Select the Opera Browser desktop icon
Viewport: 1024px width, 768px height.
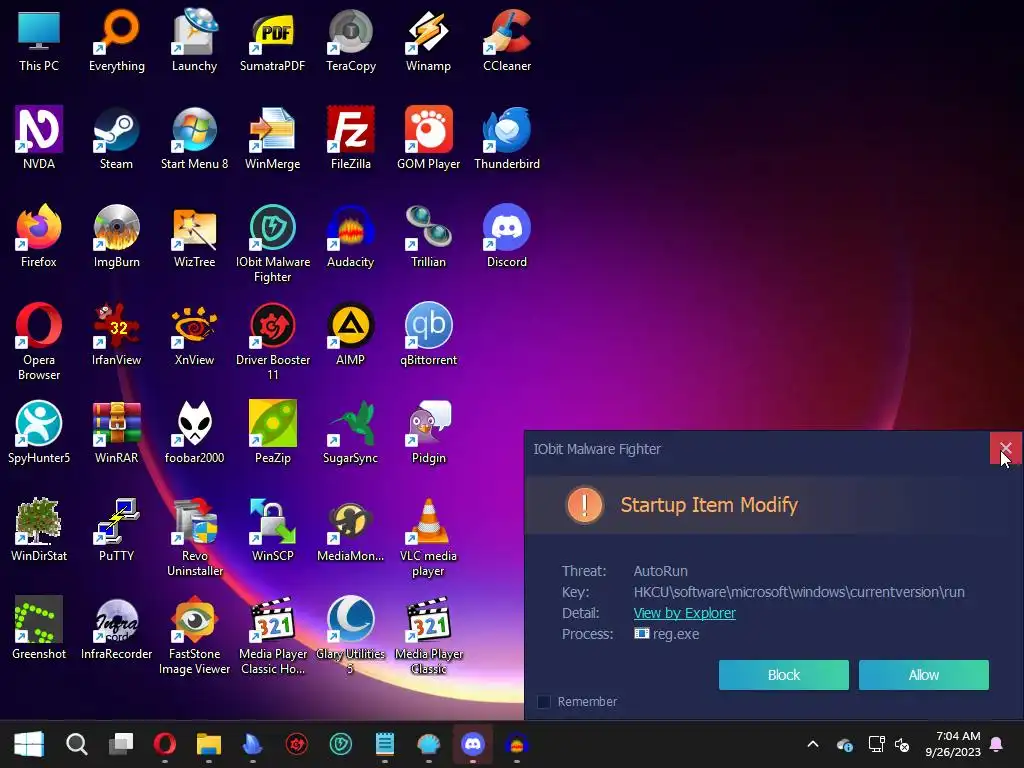[x=39, y=341]
